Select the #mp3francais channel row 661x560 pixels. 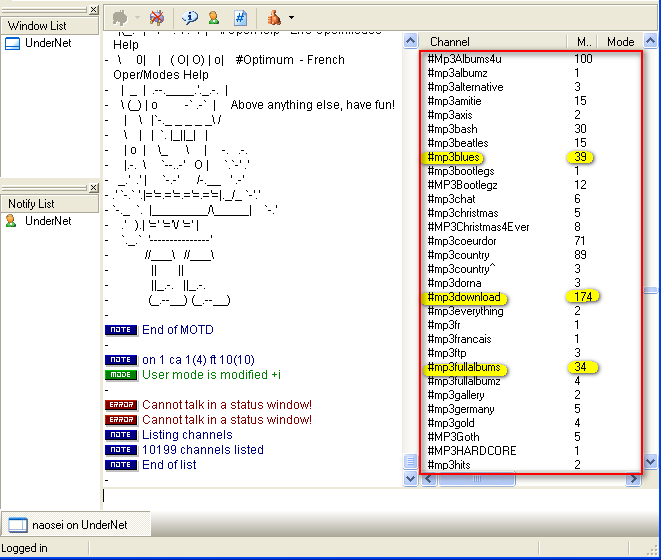tap(531, 339)
